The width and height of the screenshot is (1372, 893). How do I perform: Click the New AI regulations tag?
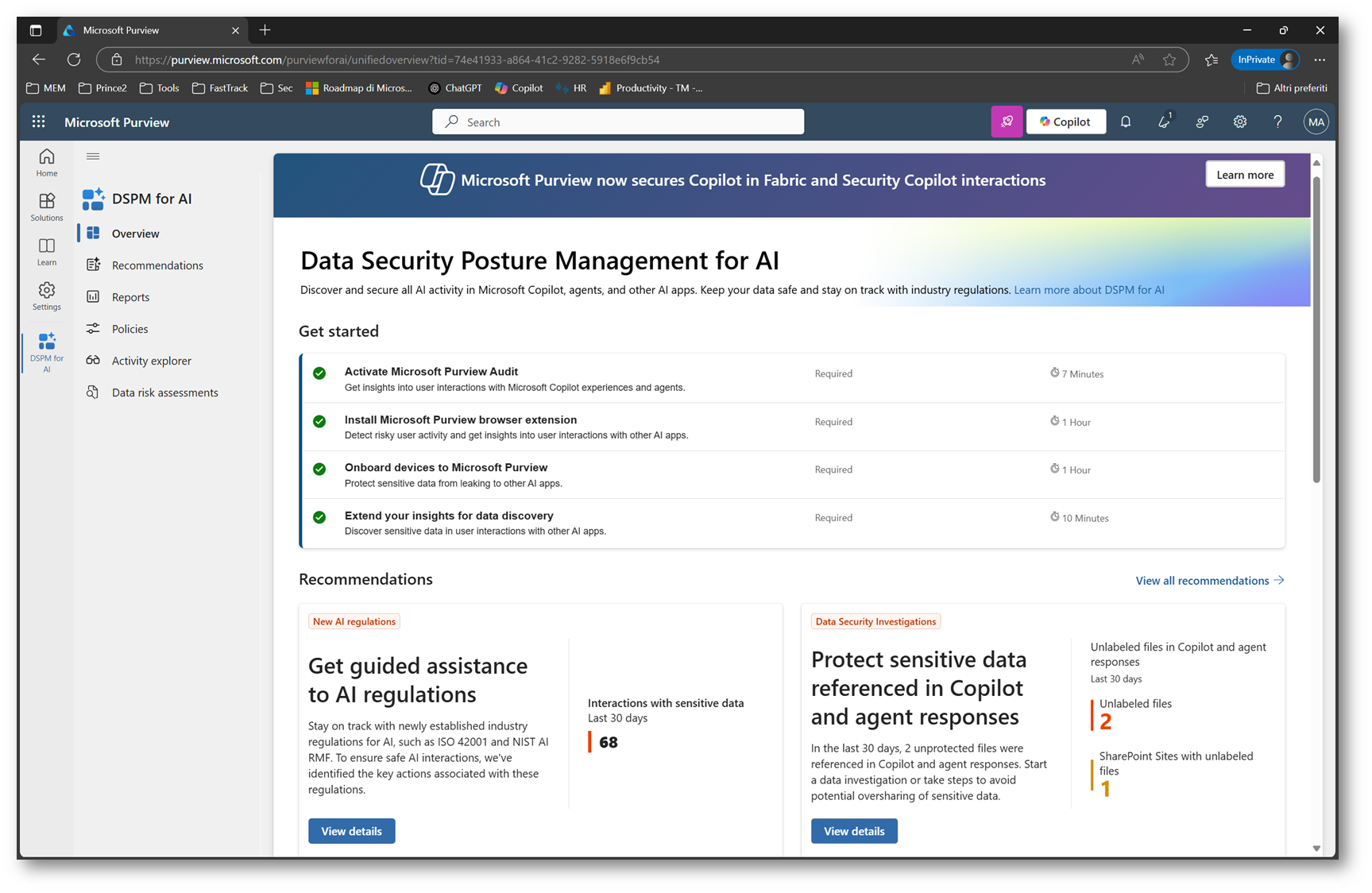click(x=354, y=621)
